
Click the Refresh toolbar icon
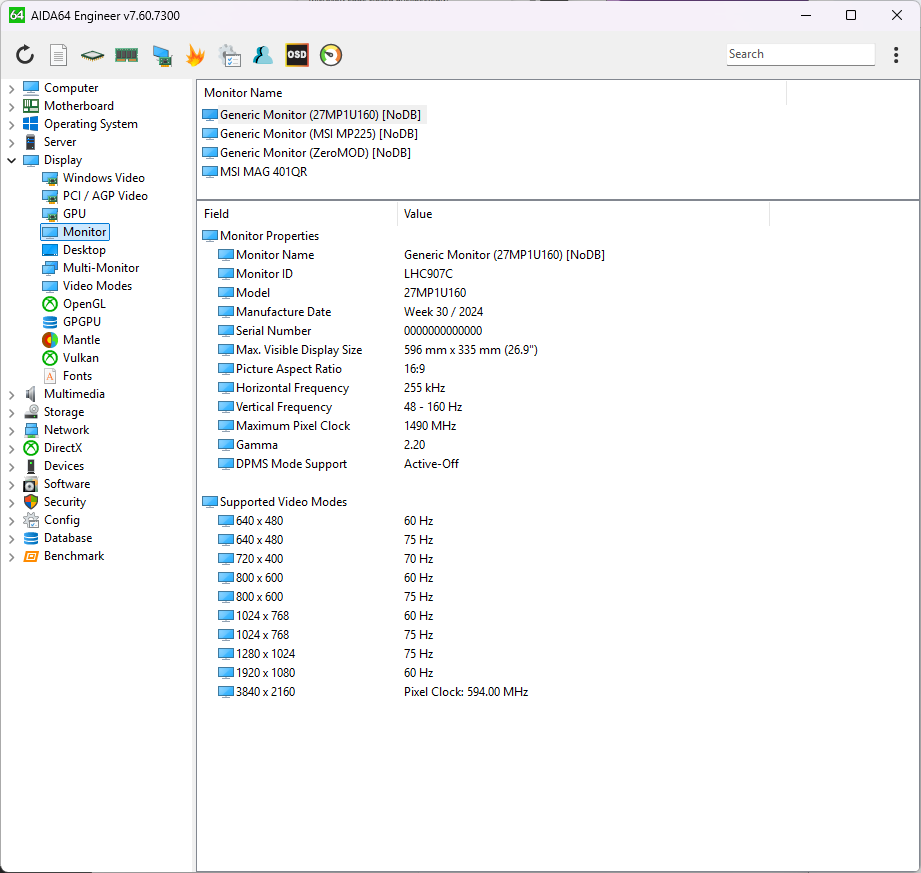(x=25, y=55)
